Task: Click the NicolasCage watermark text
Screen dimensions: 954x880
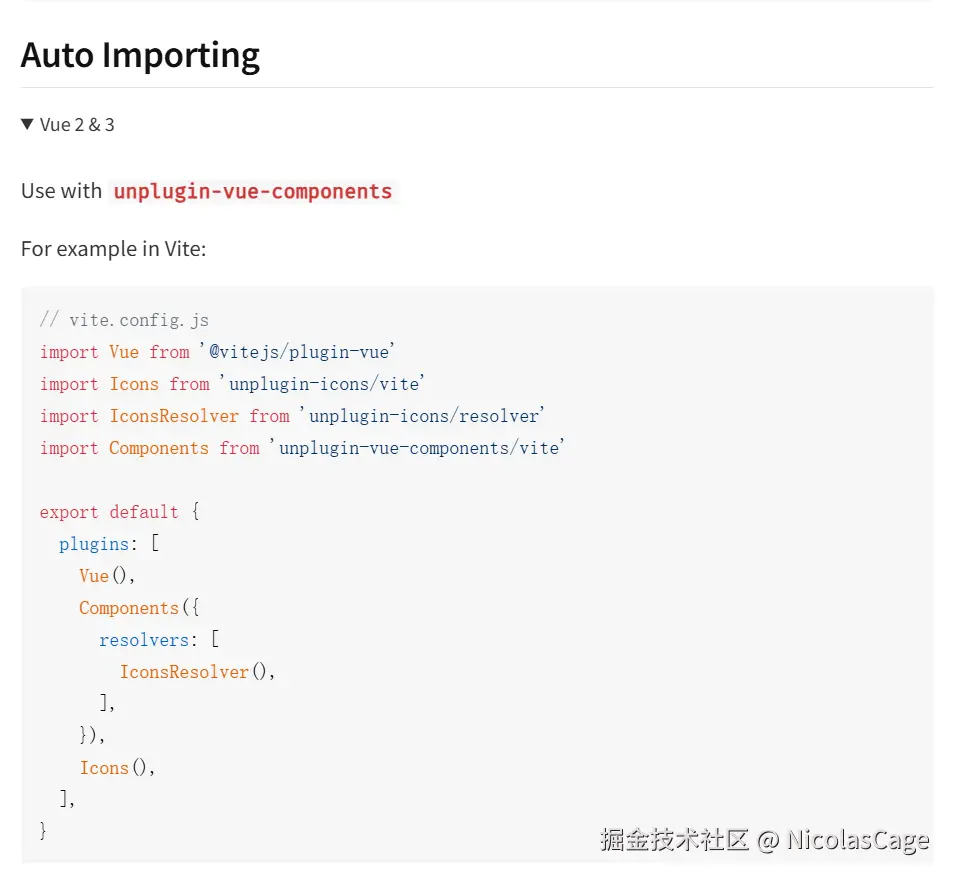Action: [x=857, y=840]
